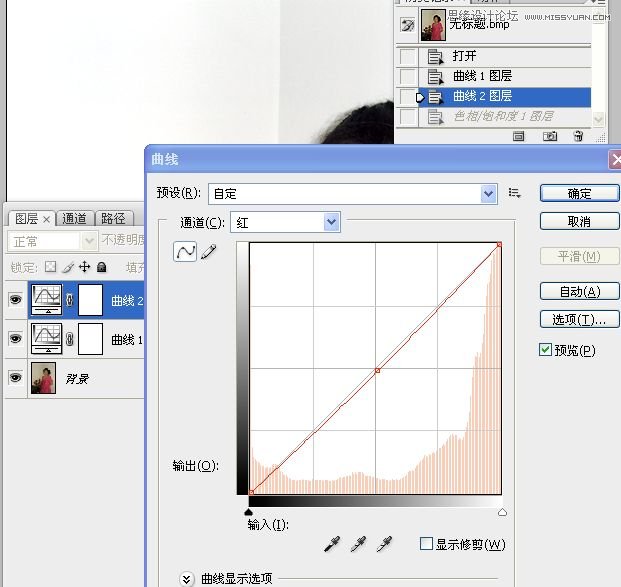Switch to the 通道 tab
The image size is (621, 587).
point(74,218)
